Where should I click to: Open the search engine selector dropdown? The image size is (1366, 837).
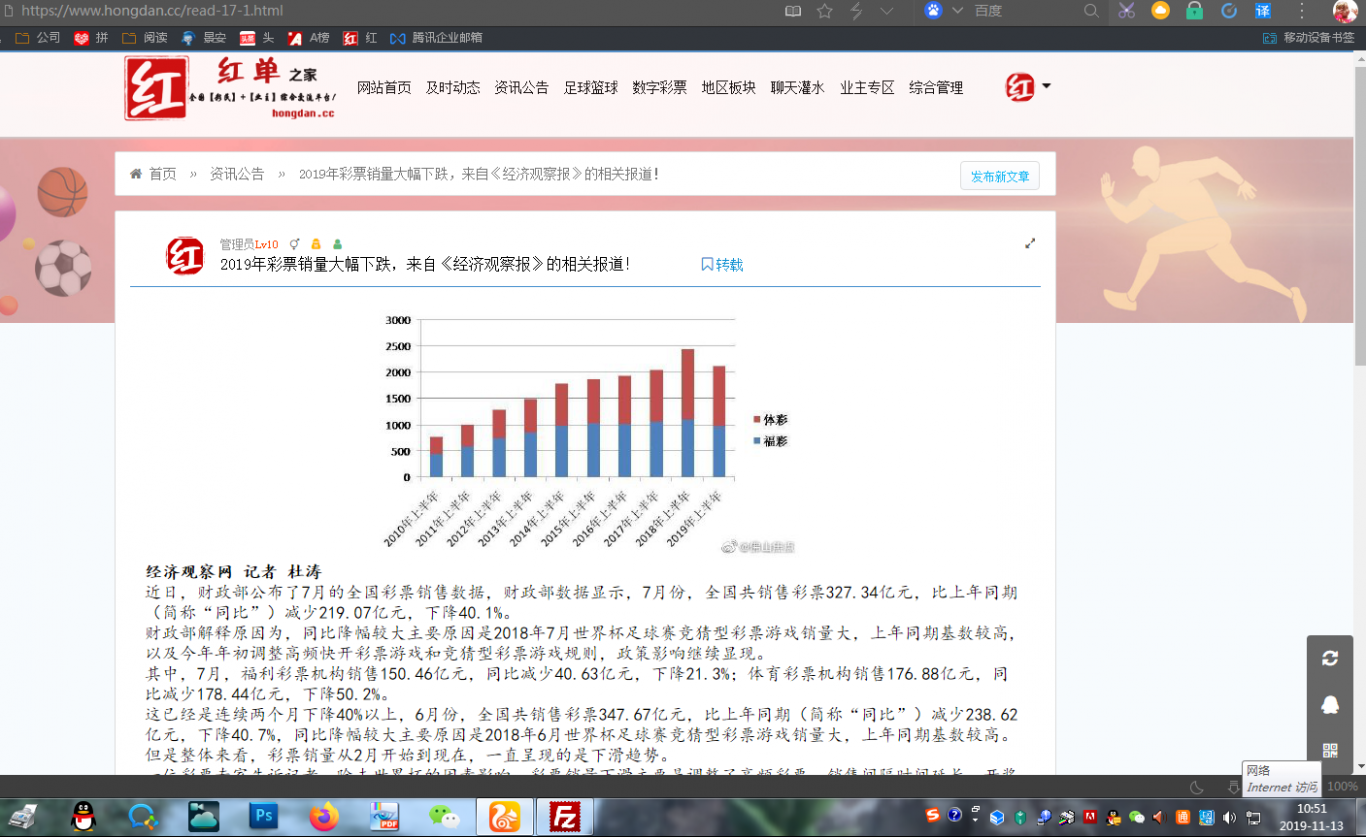pos(957,11)
